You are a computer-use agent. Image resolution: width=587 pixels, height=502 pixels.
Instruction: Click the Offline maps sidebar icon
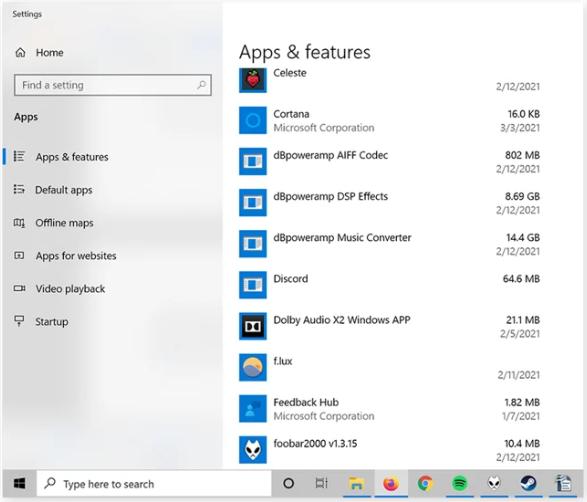(x=19, y=223)
